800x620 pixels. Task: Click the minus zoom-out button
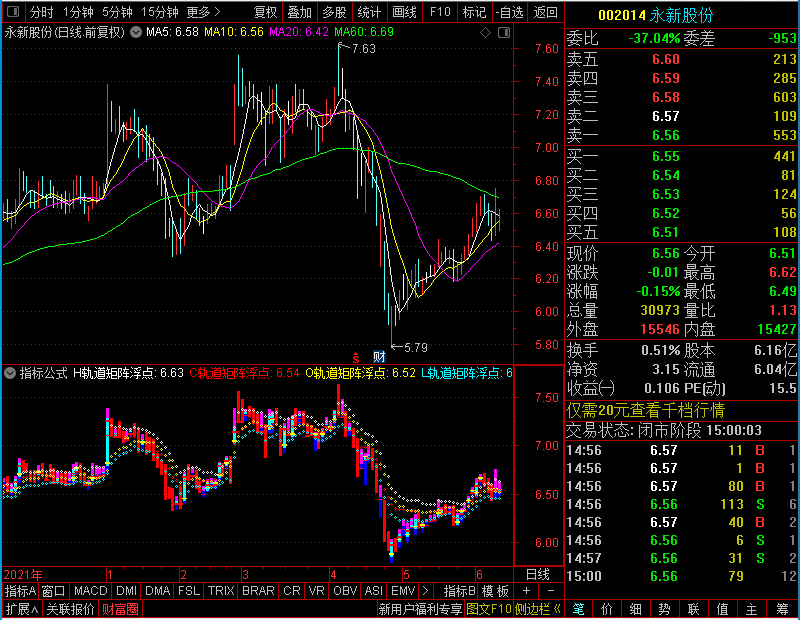point(551,591)
